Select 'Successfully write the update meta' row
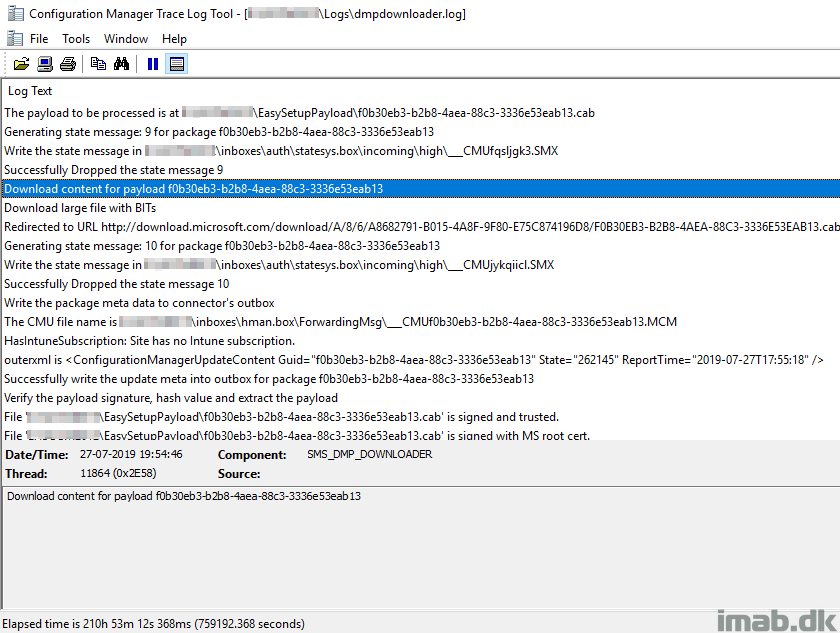 421,379
